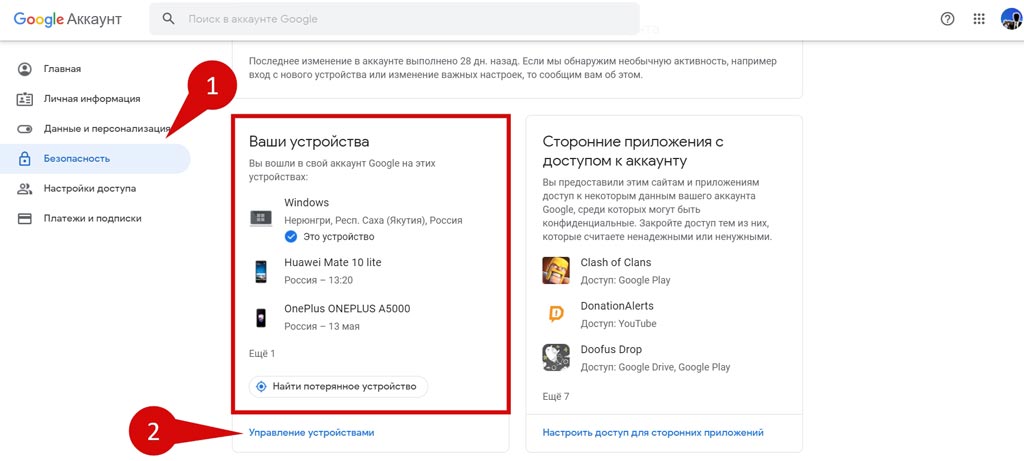
Task: Click the Huawei Mate 10 lite phone icon
Action: pos(261,271)
